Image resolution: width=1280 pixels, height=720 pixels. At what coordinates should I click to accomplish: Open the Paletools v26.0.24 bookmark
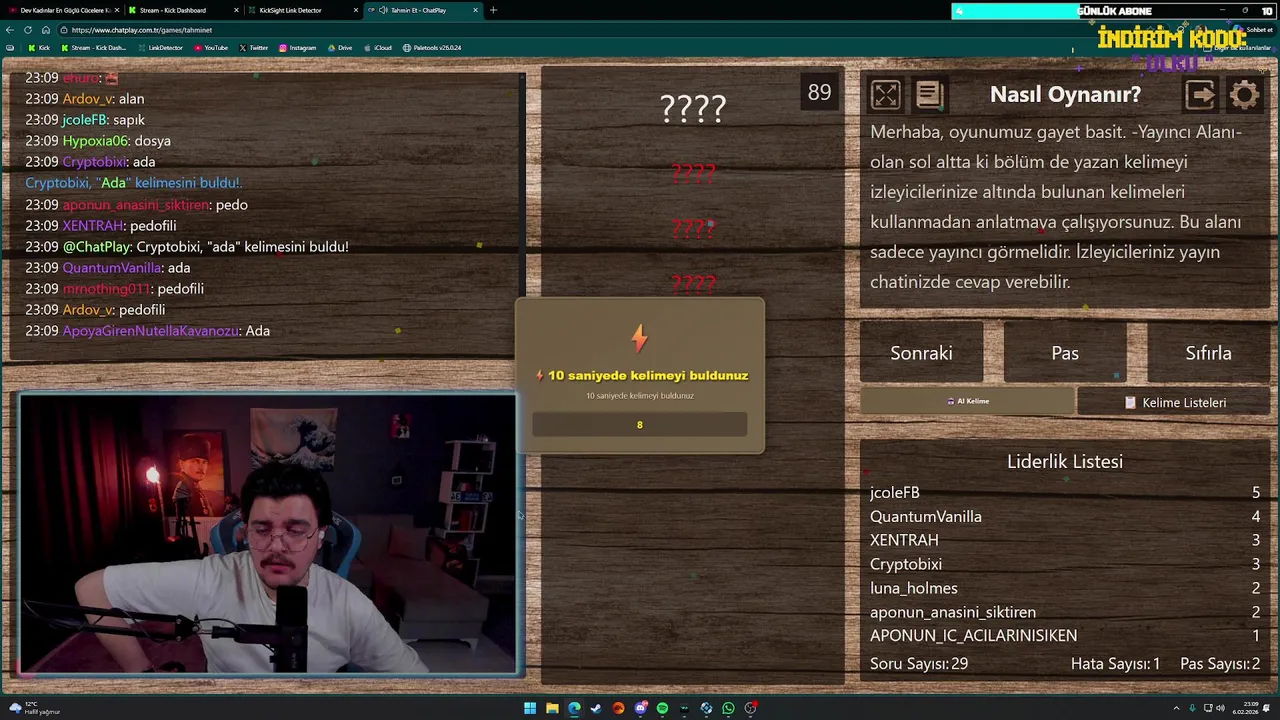point(432,48)
